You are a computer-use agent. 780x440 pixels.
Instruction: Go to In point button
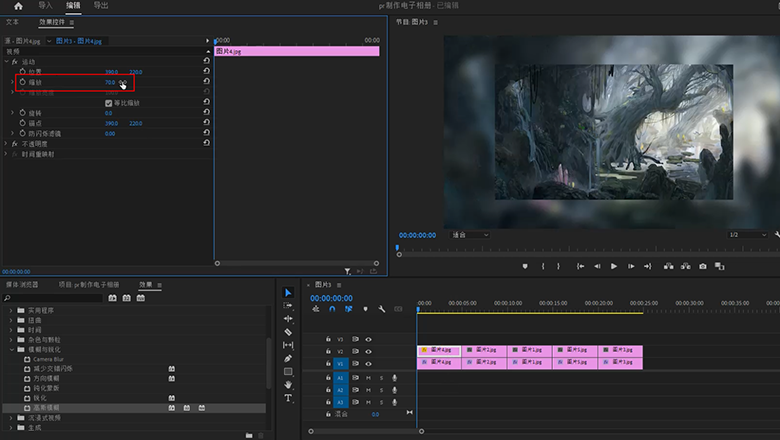tap(580, 266)
